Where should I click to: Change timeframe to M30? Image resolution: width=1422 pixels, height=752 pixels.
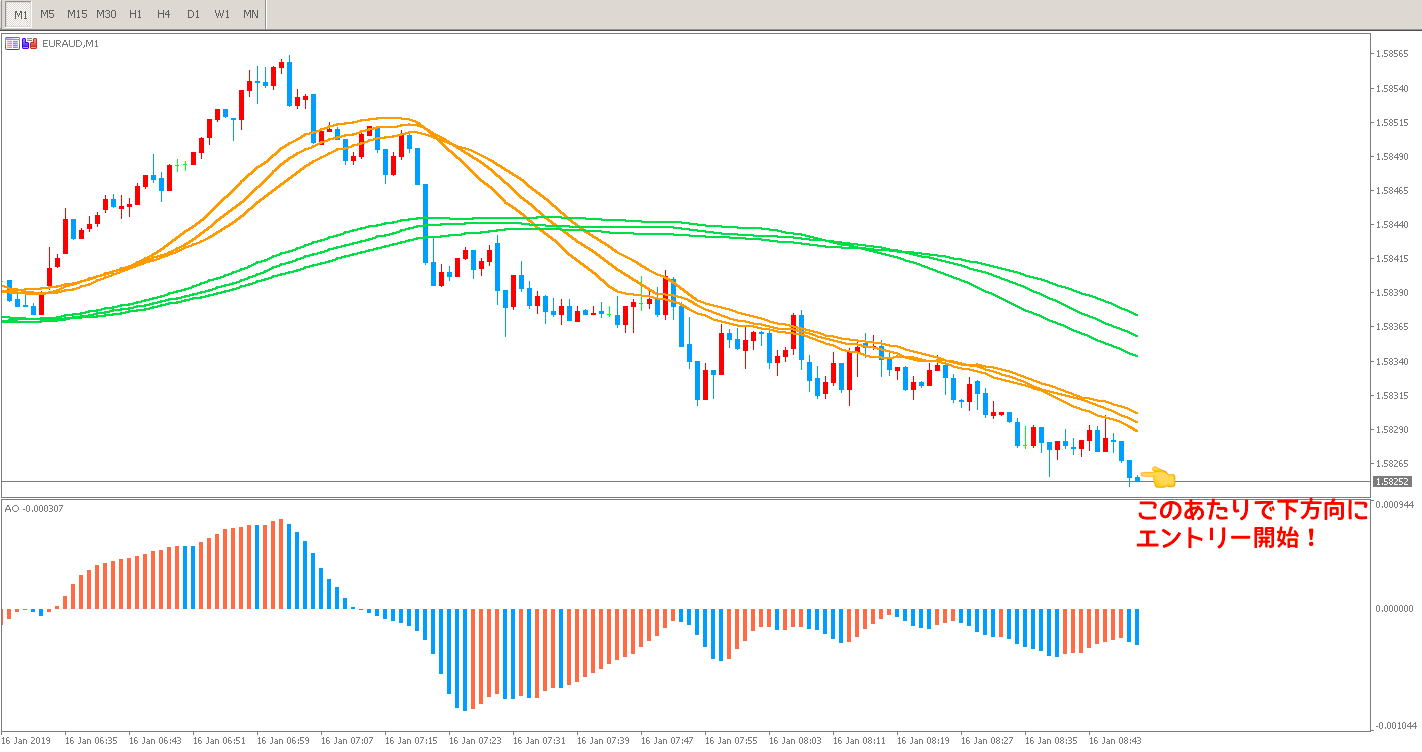click(106, 14)
